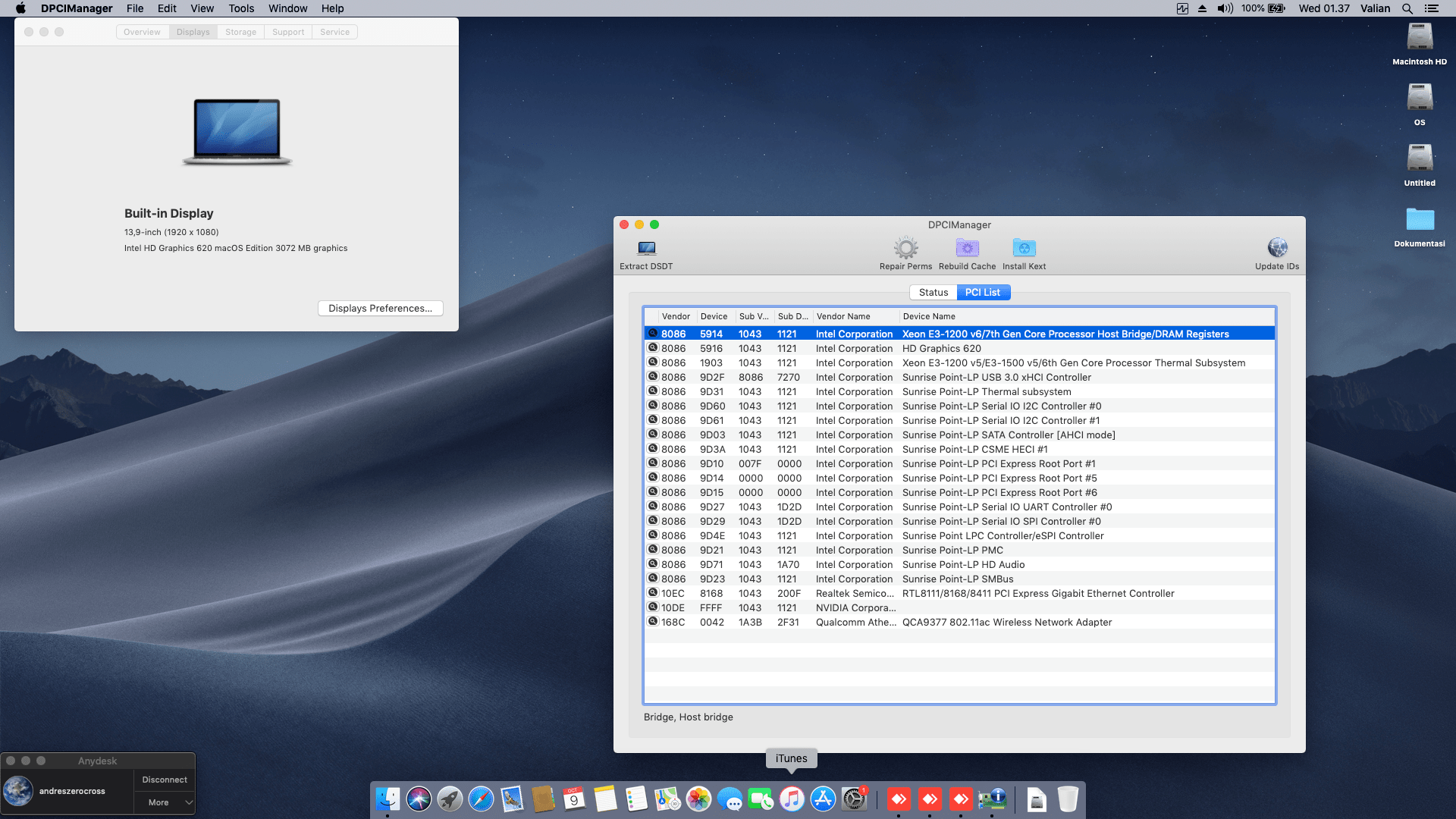
Task: Click the volume icon in the menu bar
Action: (x=1225, y=8)
